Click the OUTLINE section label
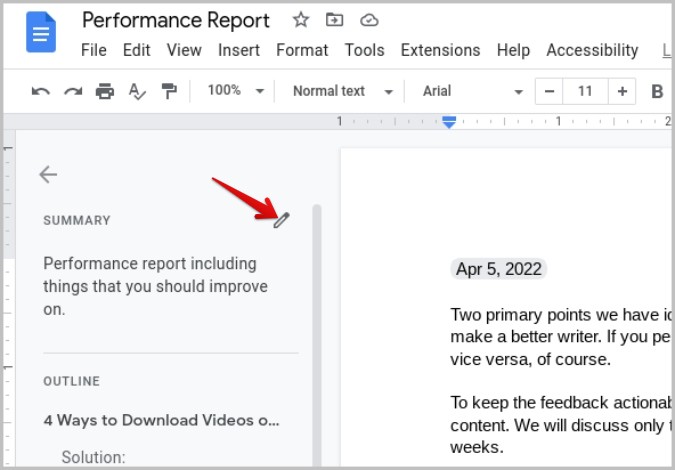The image size is (675, 470). tap(71, 381)
